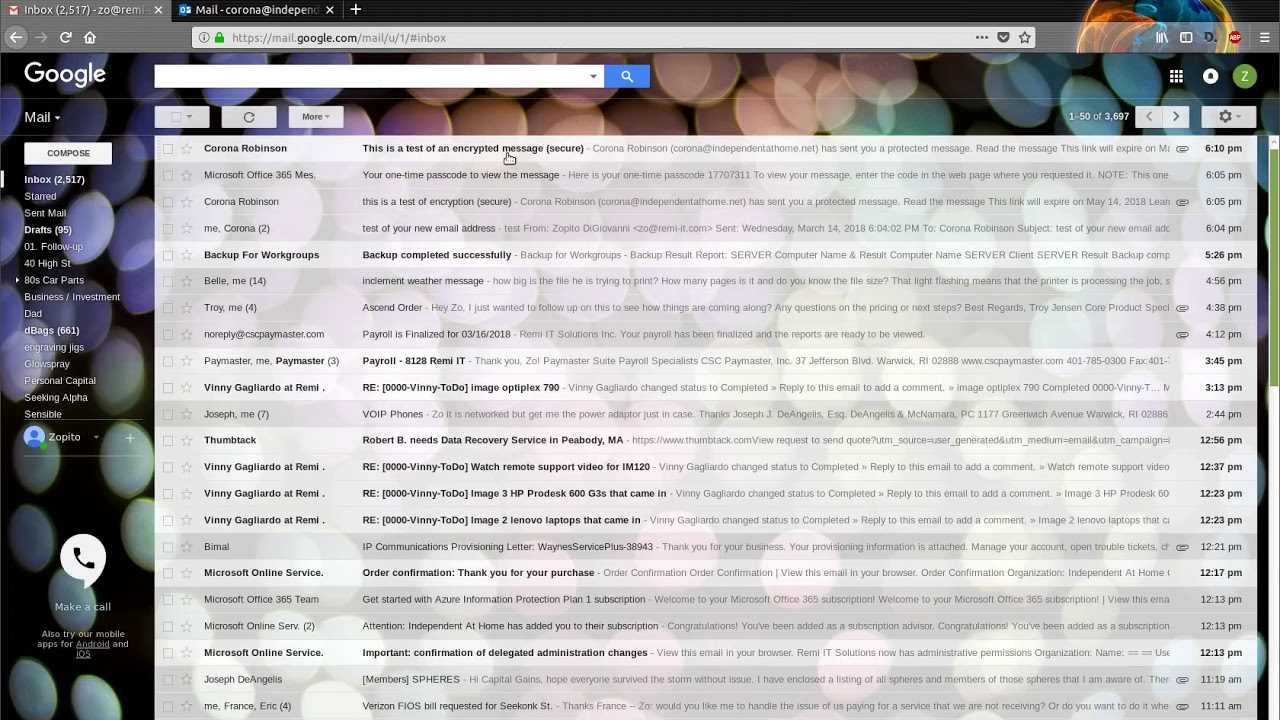Refresh the inbox message list
The height and width of the screenshot is (720, 1280).
(249, 117)
